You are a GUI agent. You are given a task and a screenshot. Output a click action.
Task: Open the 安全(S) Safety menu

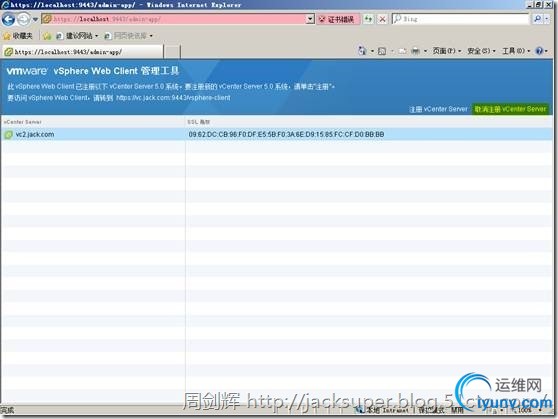point(481,51)
